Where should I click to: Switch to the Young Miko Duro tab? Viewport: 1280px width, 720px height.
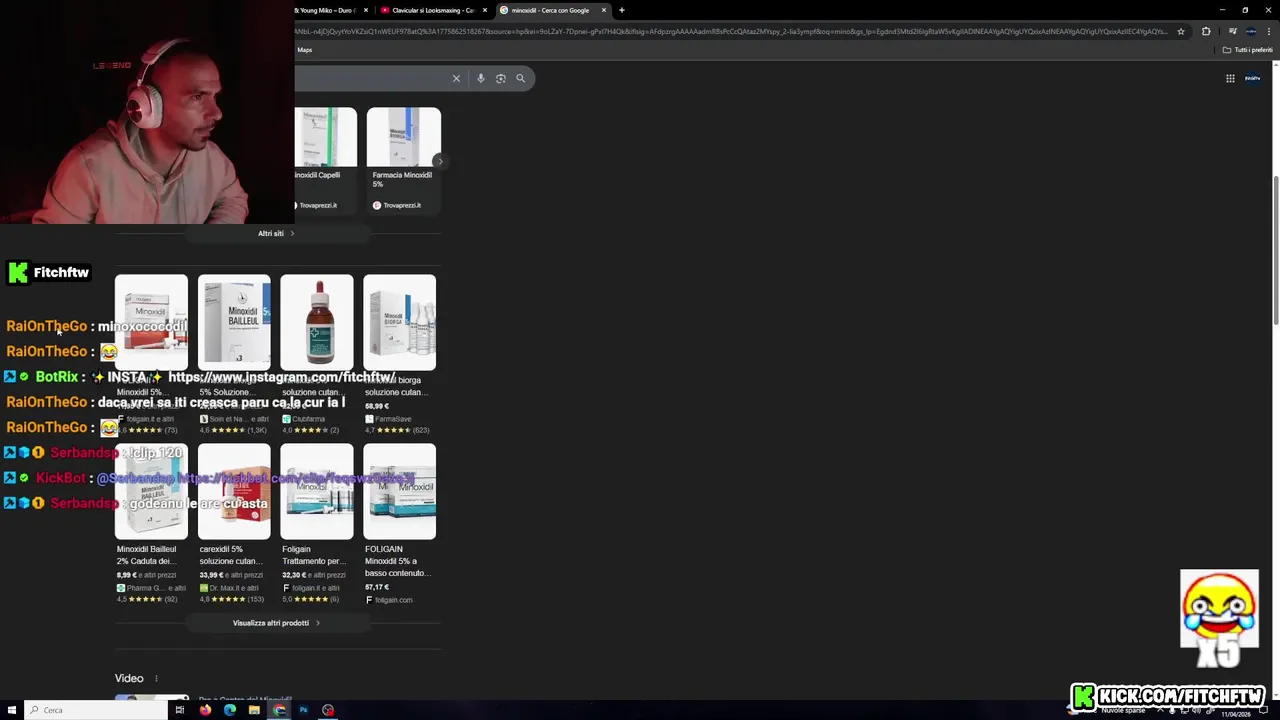tap(328, 10)
